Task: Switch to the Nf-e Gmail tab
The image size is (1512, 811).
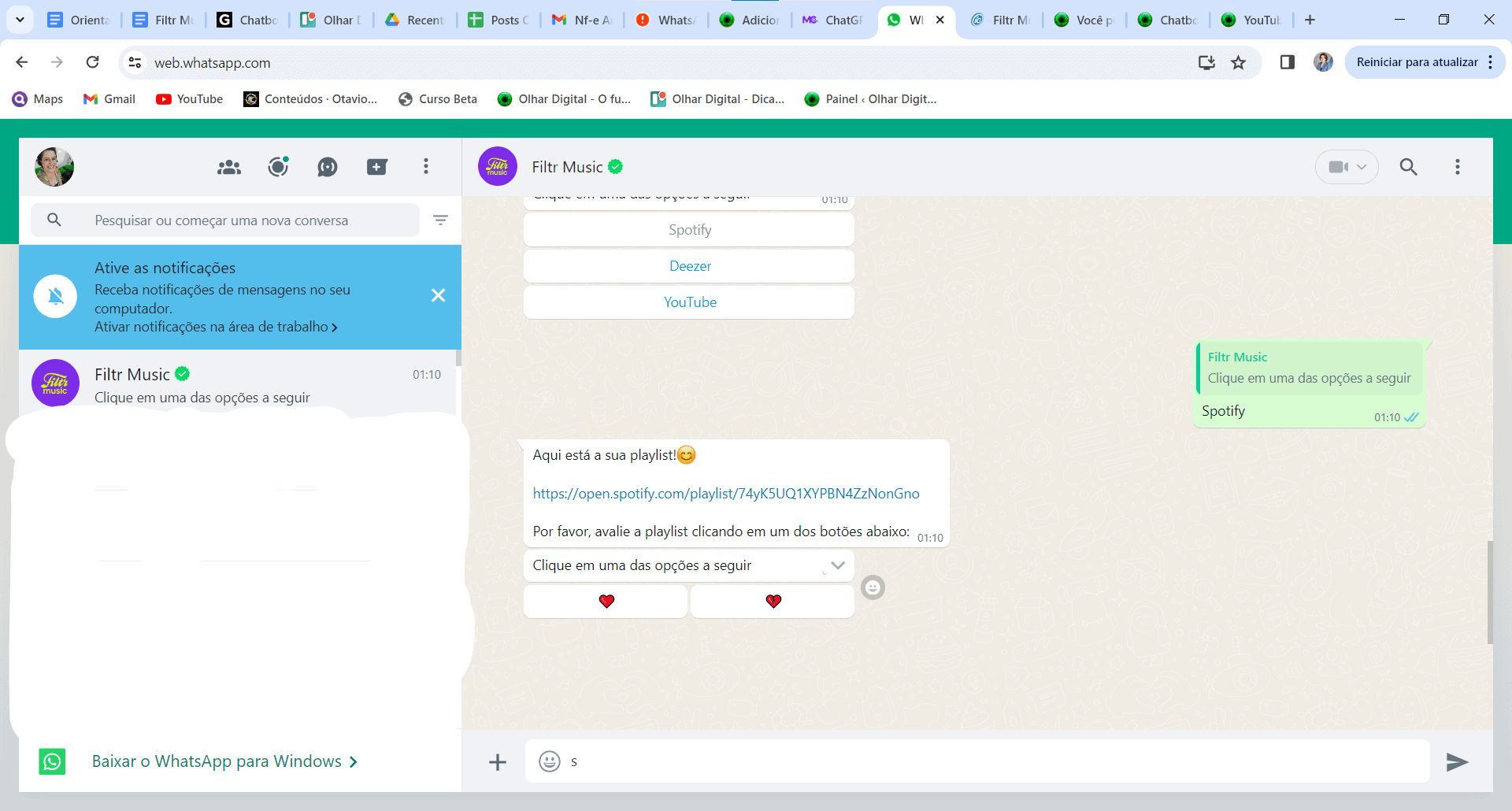Action: coord(582,20)
